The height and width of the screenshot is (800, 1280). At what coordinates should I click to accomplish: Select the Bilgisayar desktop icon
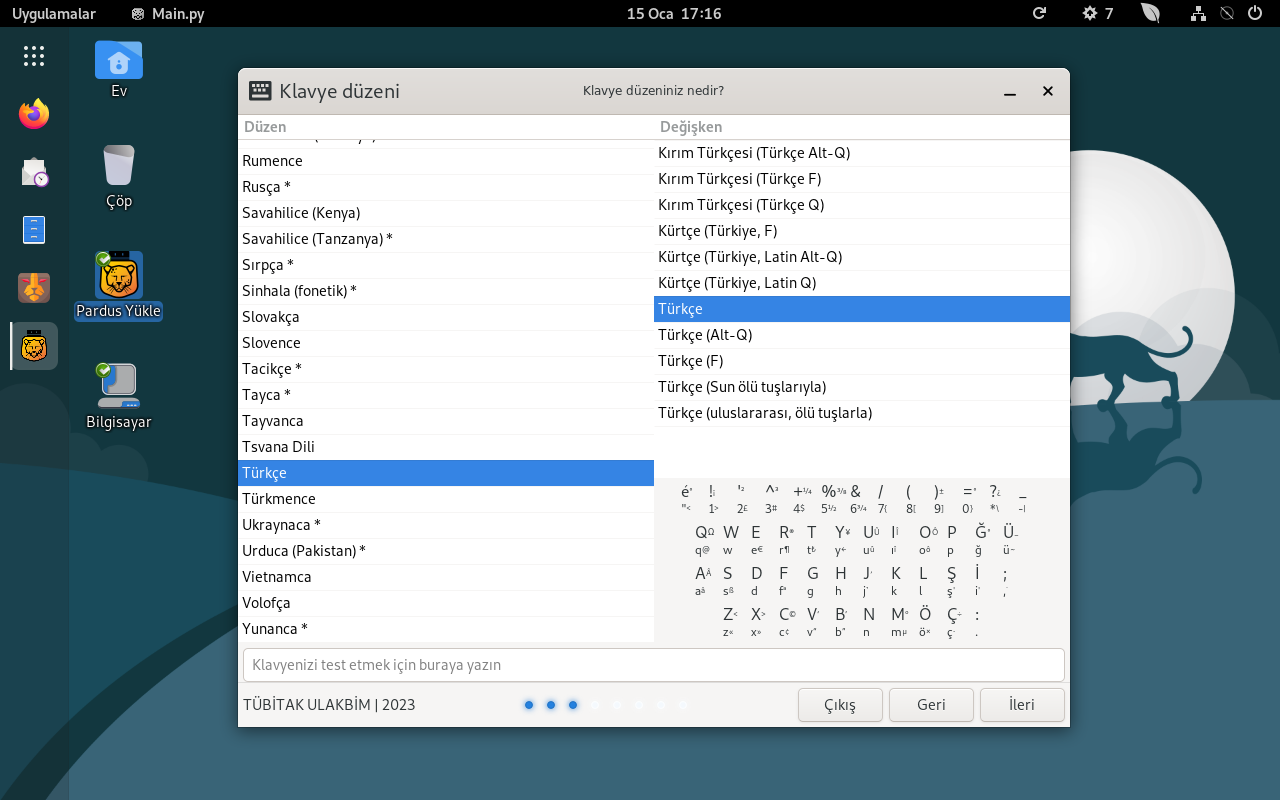[119, 396]
